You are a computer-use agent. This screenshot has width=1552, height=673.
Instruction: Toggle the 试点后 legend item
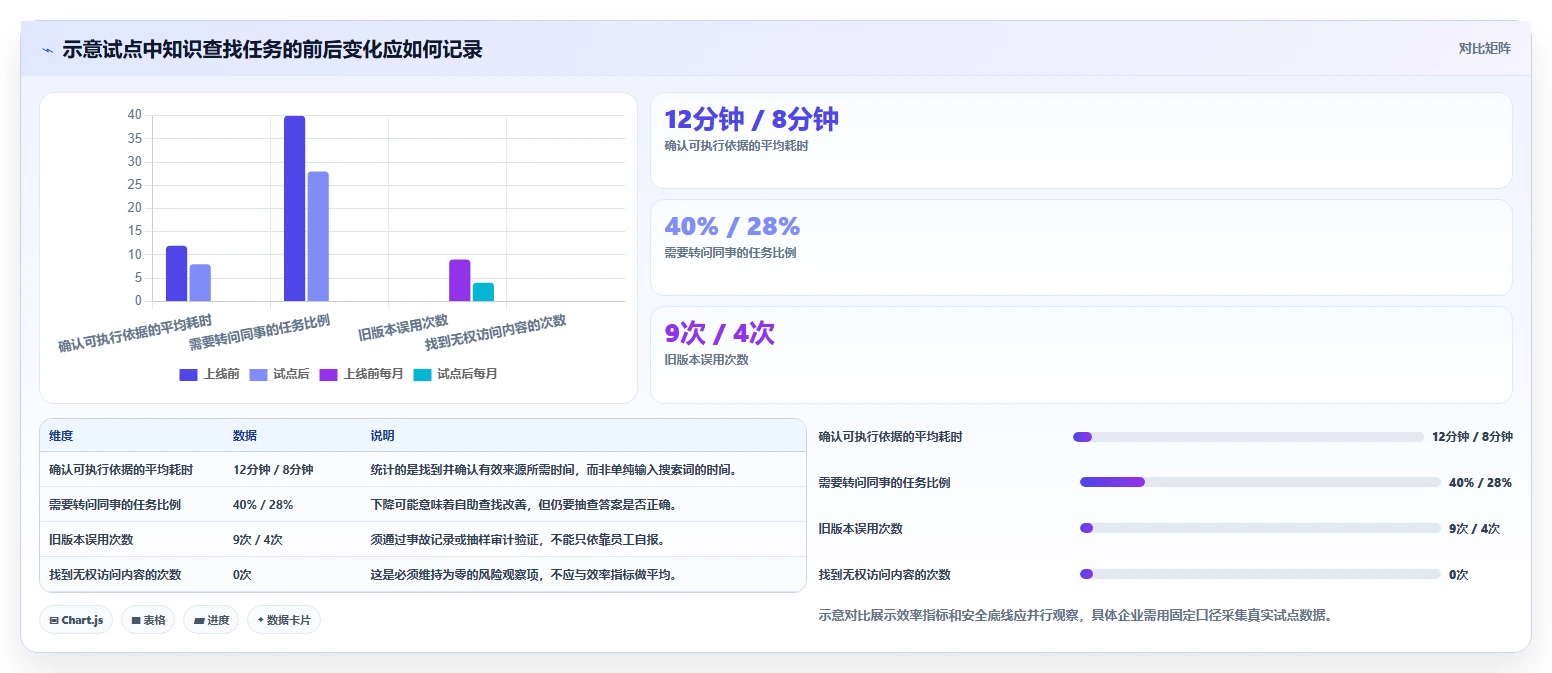tap(279, 374)
